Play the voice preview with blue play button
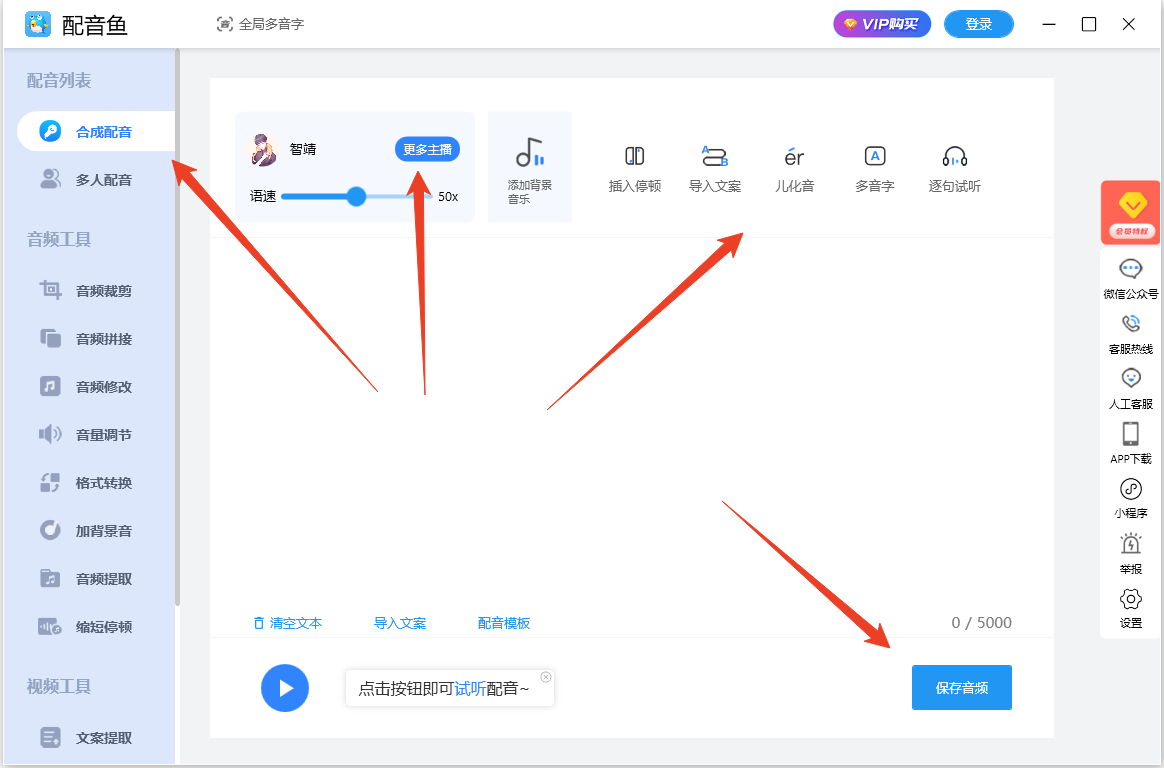Image resolution: width=1164 pixels, height=768 pixels. (284, 688)
